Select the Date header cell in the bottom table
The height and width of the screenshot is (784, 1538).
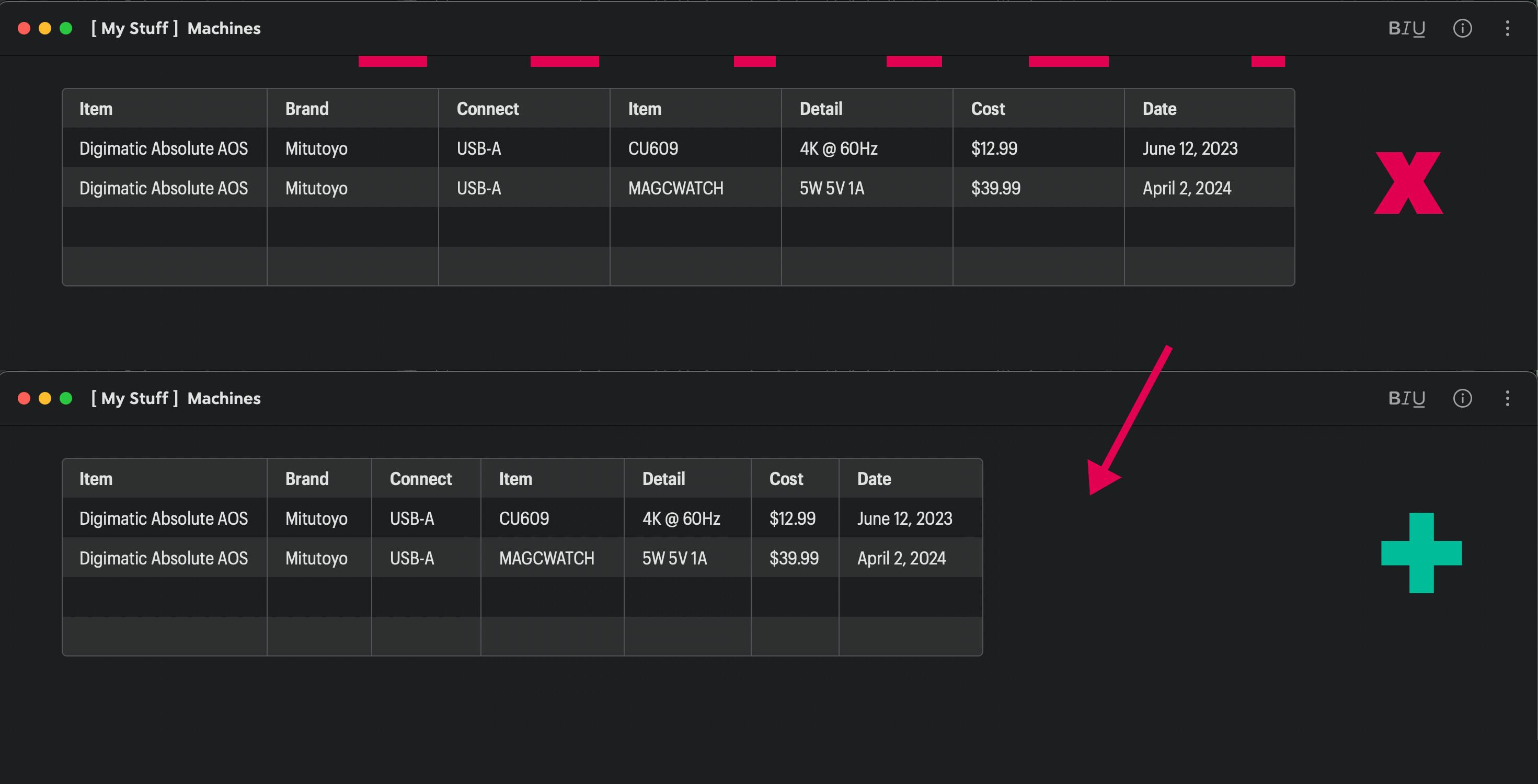tap(911, 479)
